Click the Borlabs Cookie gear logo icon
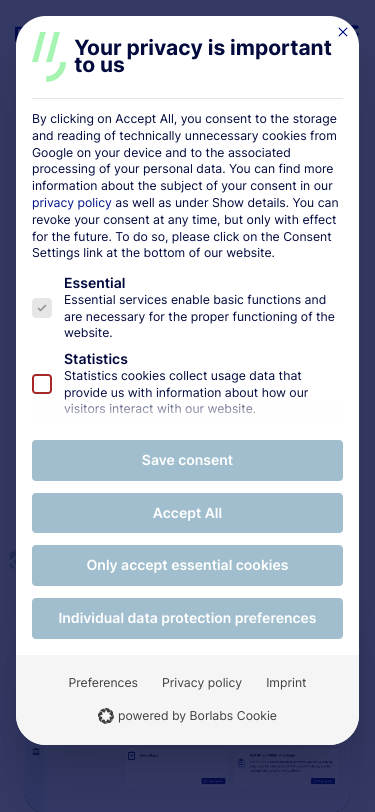375x812 pixels. [x=106, y=716]
